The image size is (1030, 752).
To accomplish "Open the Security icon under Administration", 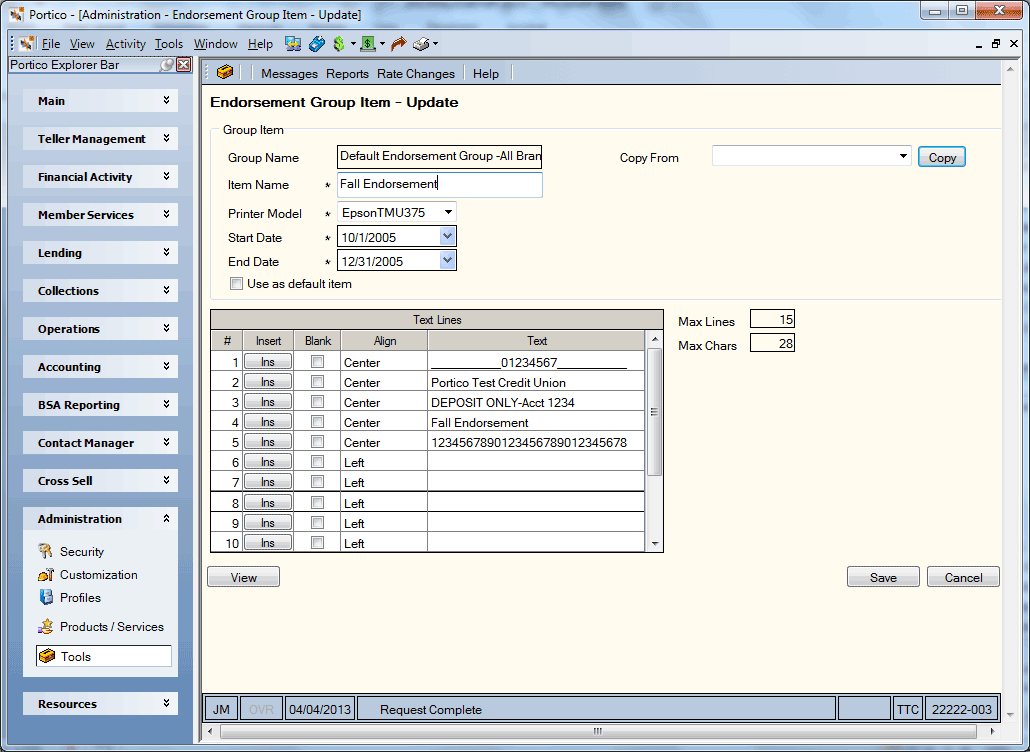I will click(45, 551).
